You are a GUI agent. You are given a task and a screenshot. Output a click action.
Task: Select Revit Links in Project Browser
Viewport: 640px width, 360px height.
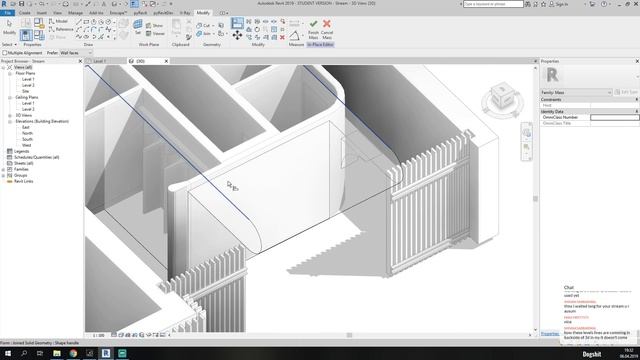(x=23, y=181)
